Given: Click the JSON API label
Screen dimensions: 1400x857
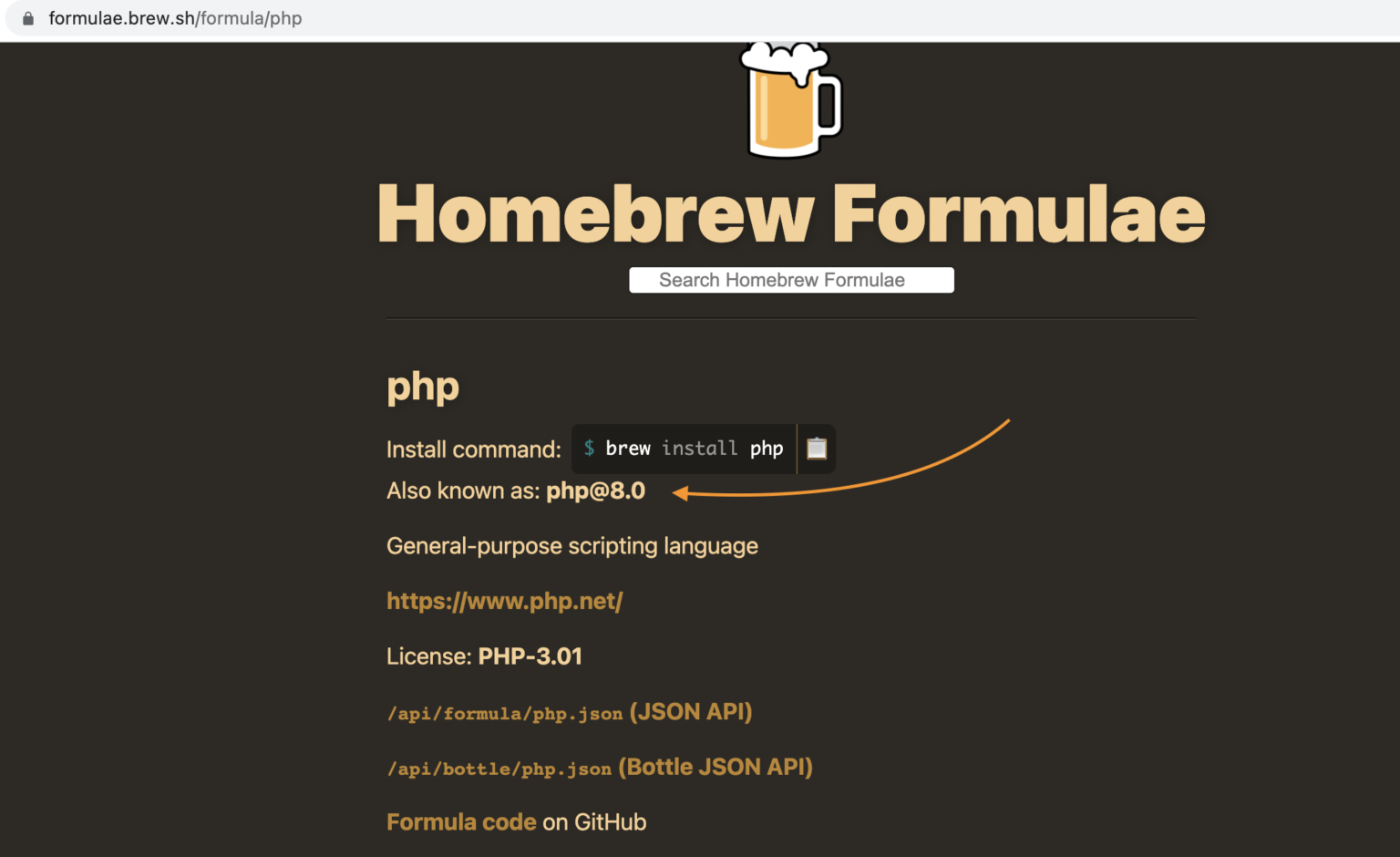Looking at the screenshot, I should 690,711.
